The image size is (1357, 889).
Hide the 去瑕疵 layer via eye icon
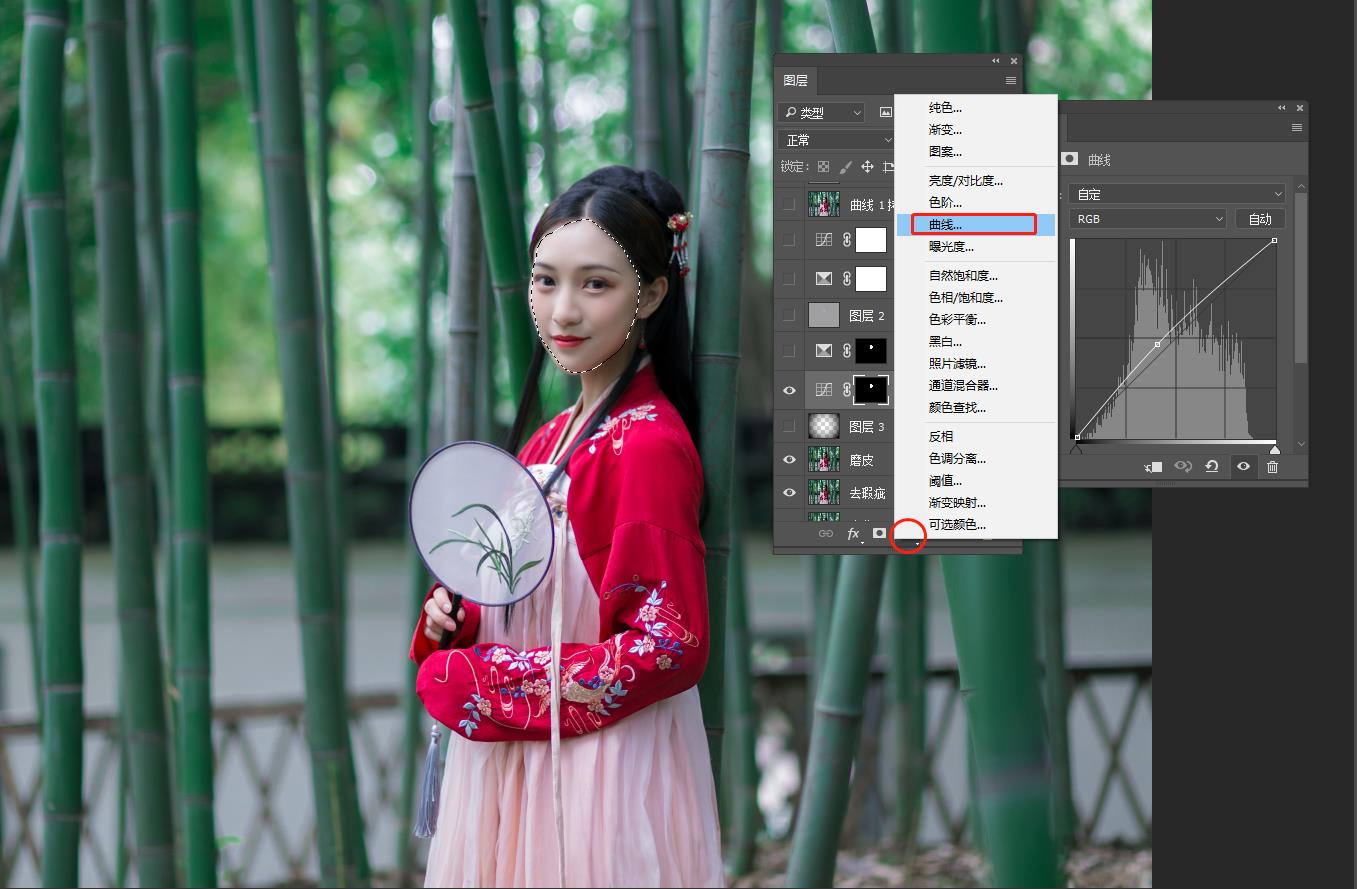pyautogui.click(x=789, y=493)
